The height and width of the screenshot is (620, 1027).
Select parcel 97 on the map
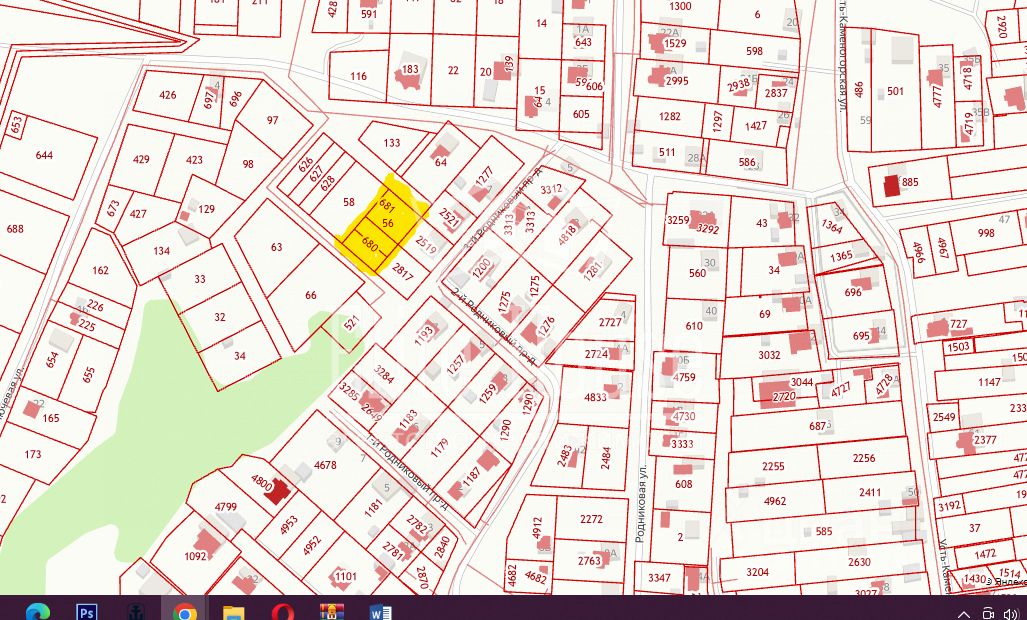[272, 120]
